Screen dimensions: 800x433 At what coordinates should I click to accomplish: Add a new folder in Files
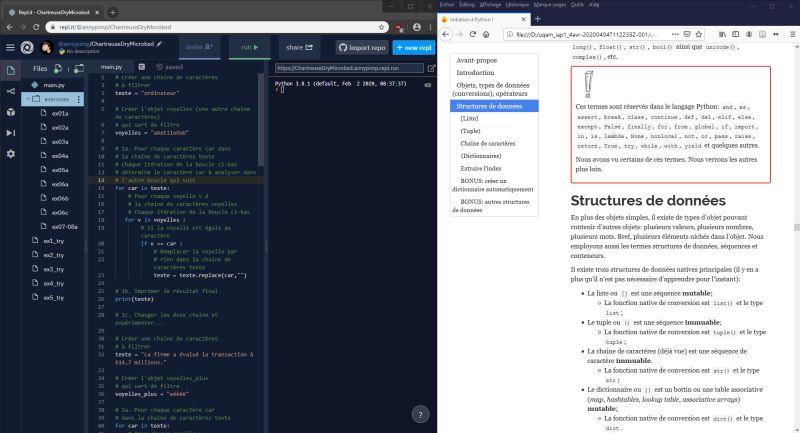[79, 68]
